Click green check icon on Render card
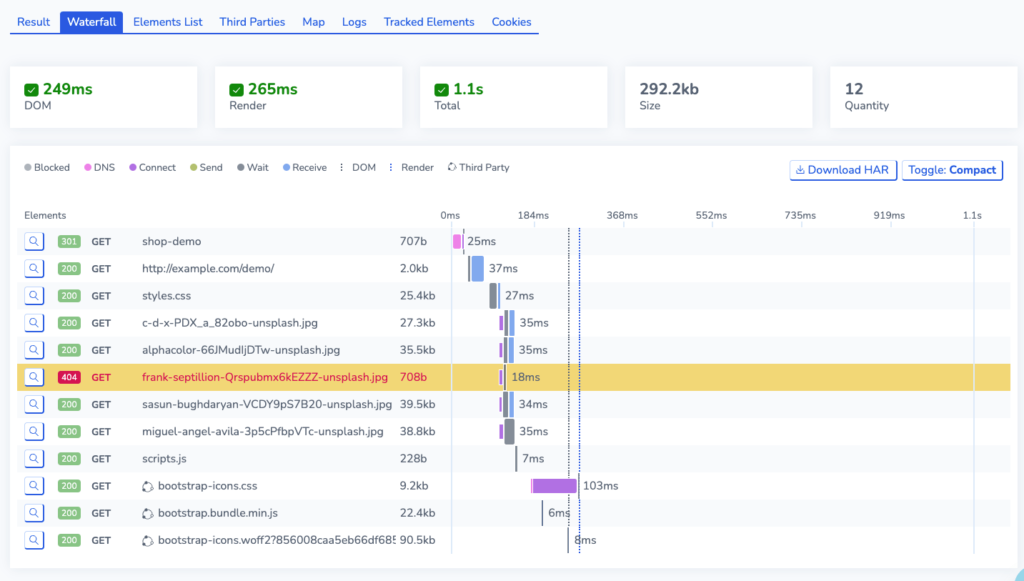The width and height of the screenshot is (1024, 581). [x=236, y=90]
